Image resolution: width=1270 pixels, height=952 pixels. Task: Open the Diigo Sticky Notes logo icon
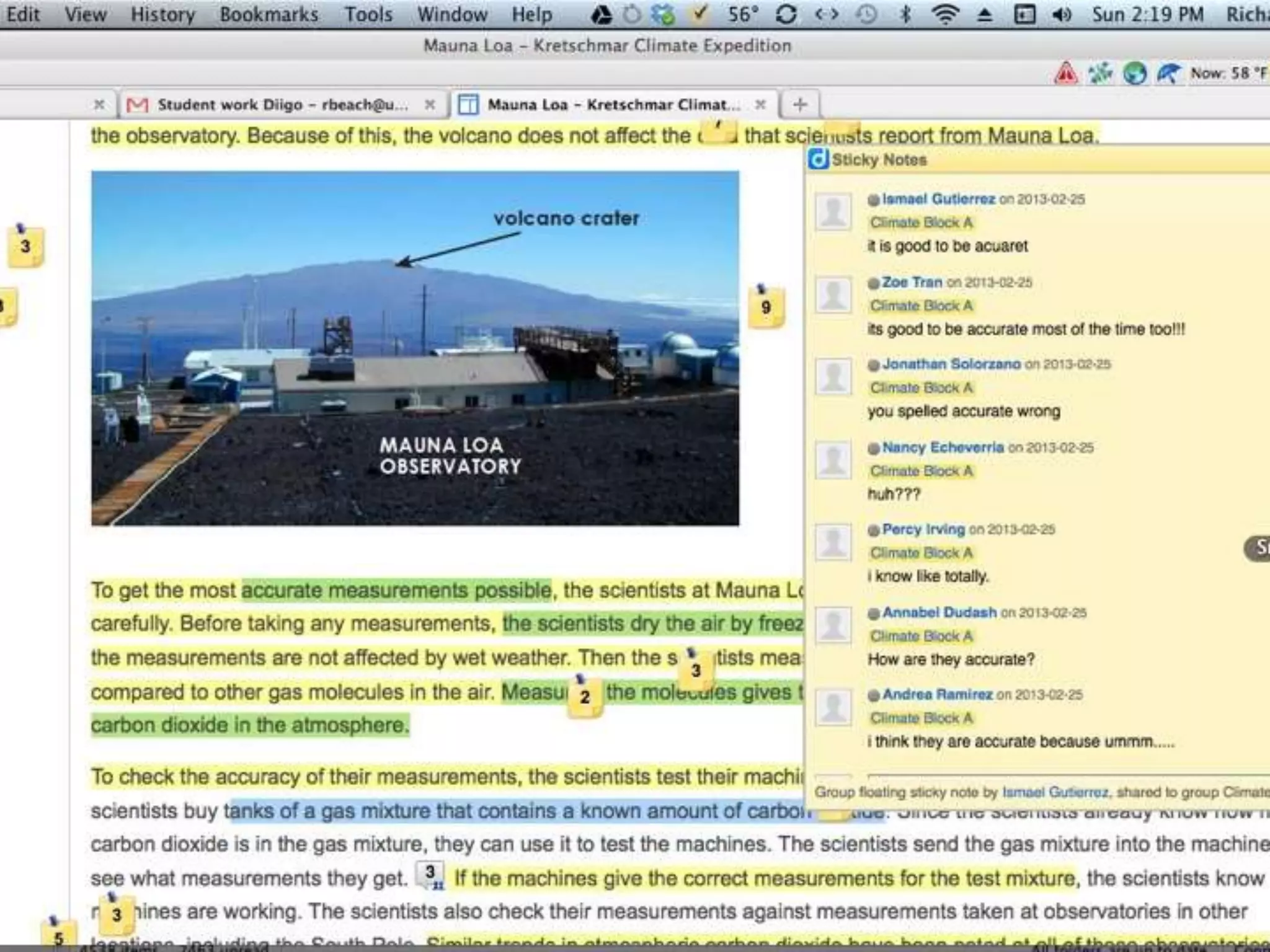click(818, 159)
